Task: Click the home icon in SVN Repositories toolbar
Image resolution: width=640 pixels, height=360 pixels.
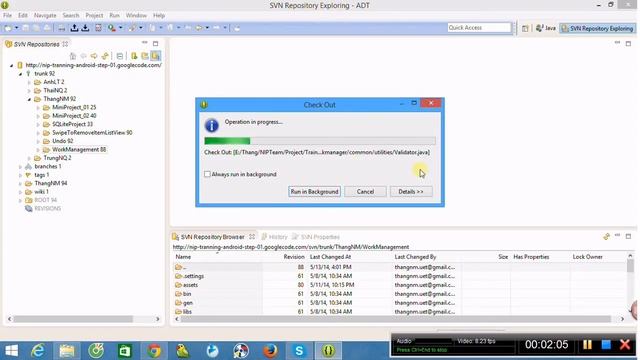Action: coord(73,56)
